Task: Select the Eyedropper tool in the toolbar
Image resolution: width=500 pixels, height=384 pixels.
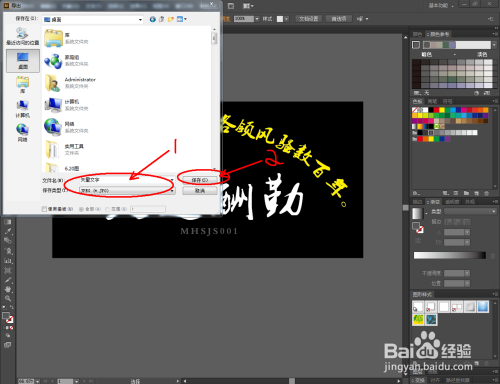Action: point(8,231)
